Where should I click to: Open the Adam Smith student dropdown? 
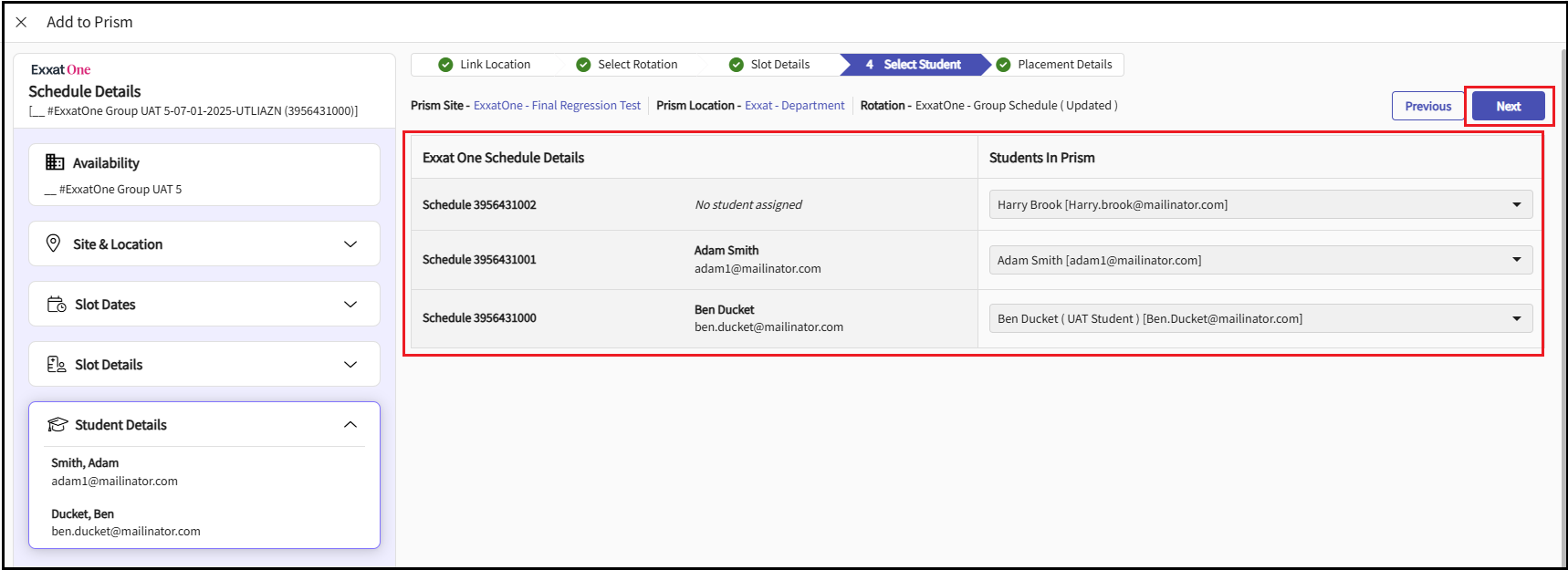pyautogui.click(x=1516, y=260)
